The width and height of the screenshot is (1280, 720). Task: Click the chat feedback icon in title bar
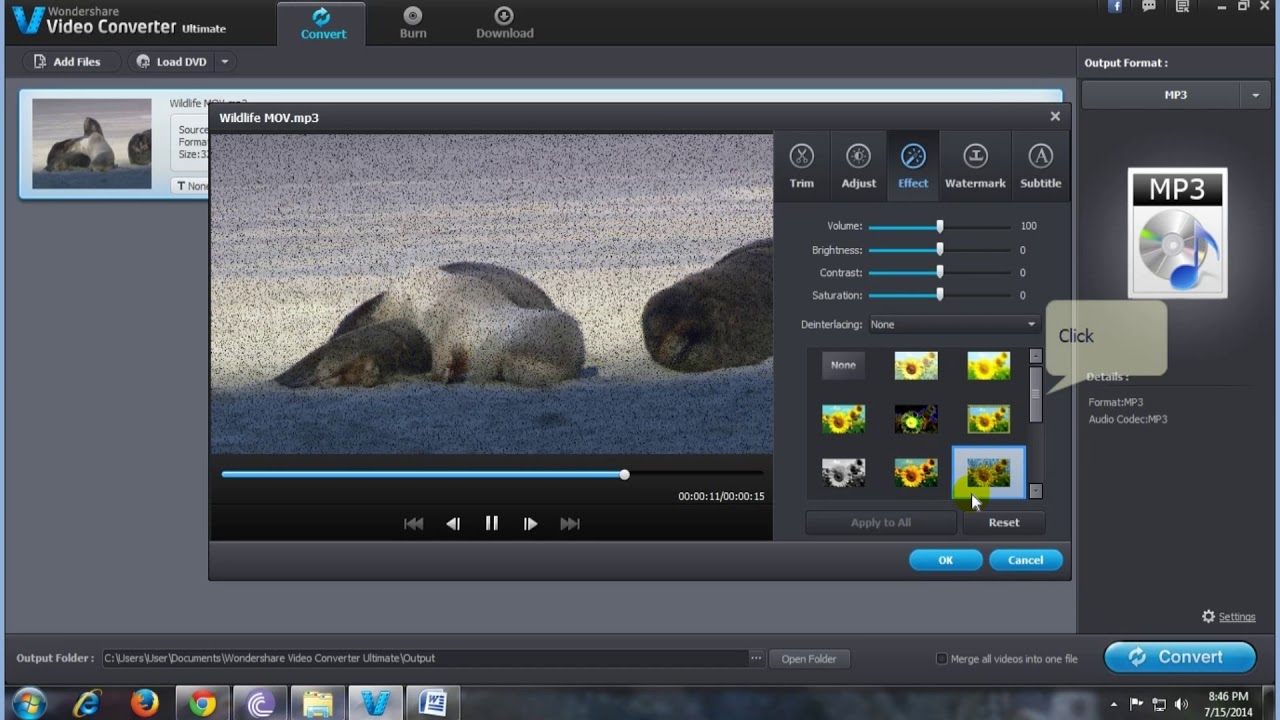(x=1149, y=7)
